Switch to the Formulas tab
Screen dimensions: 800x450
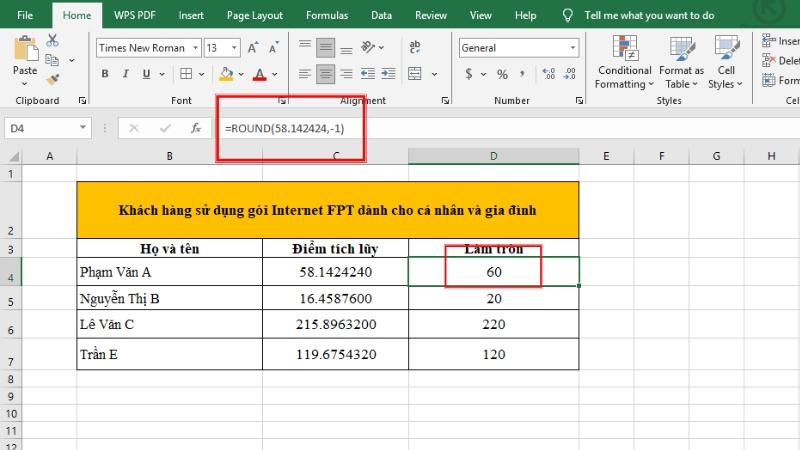point(327,15)
